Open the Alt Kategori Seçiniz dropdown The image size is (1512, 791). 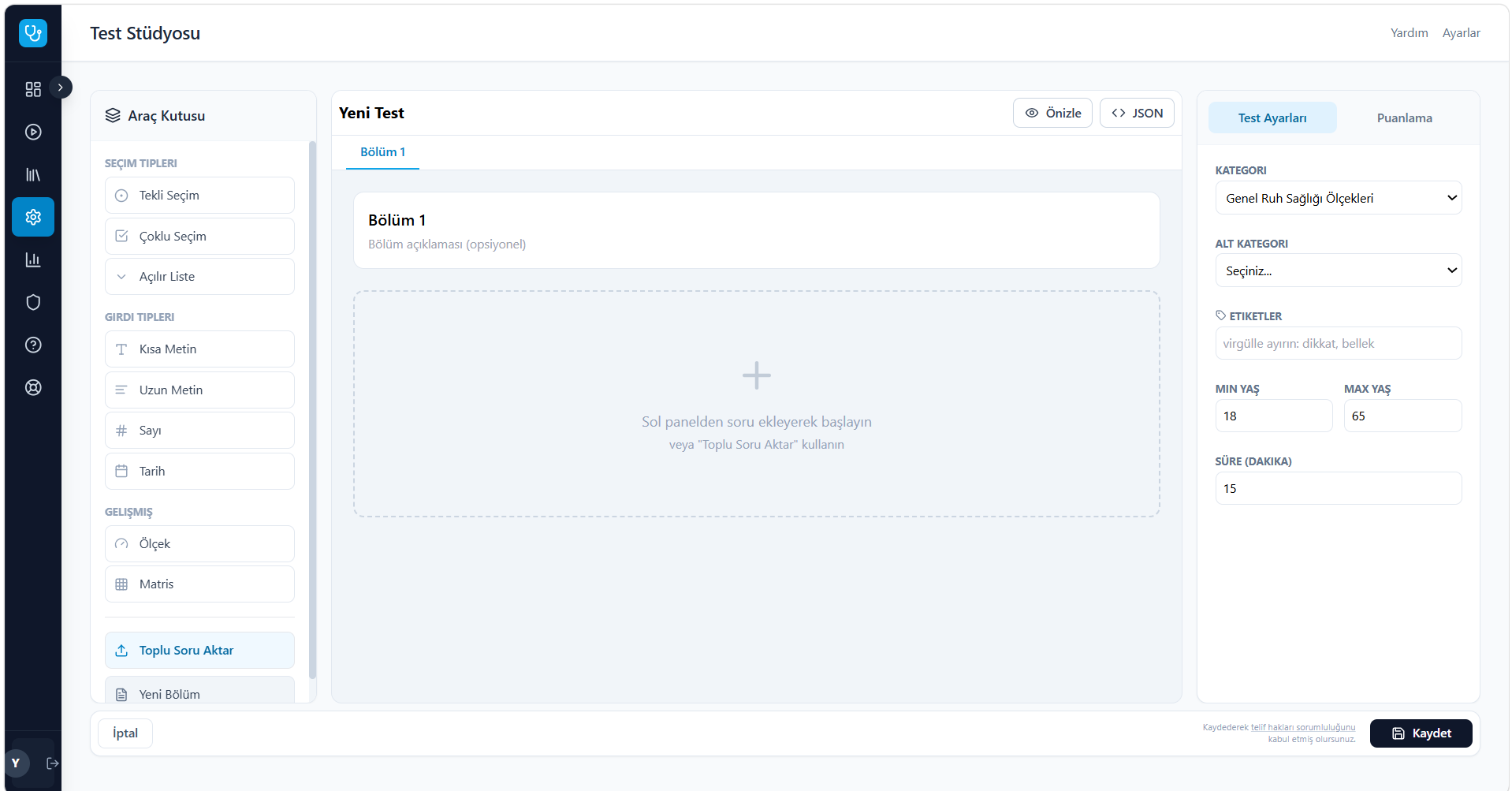[x=1338, y=271]
